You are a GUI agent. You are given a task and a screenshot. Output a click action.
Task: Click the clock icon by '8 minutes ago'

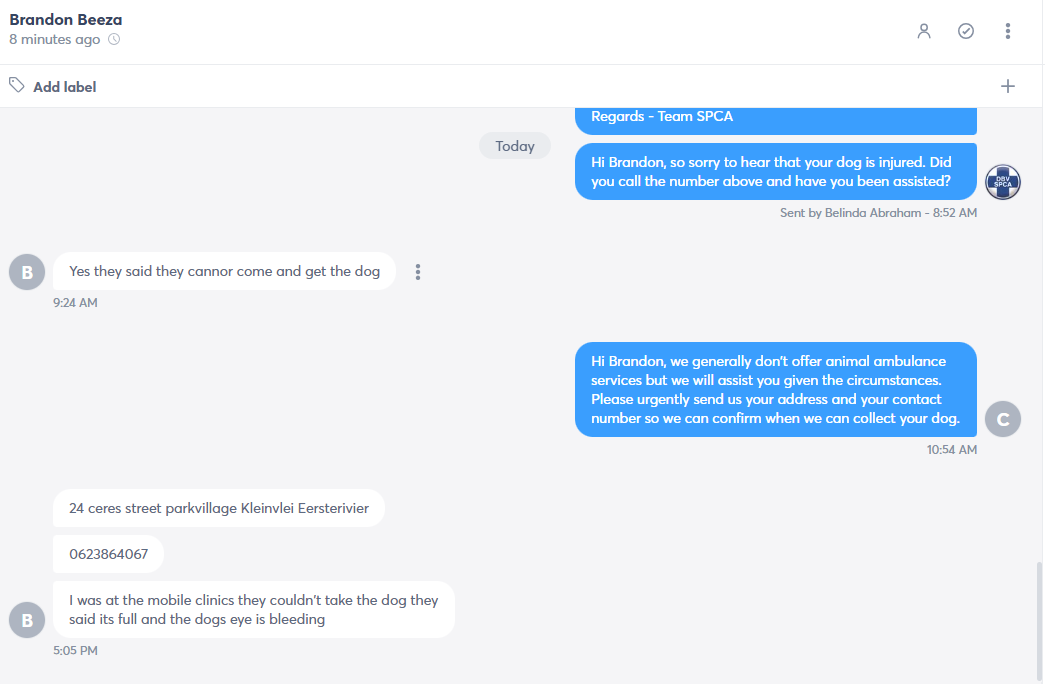pyautogui.click(x=115, y=39)
